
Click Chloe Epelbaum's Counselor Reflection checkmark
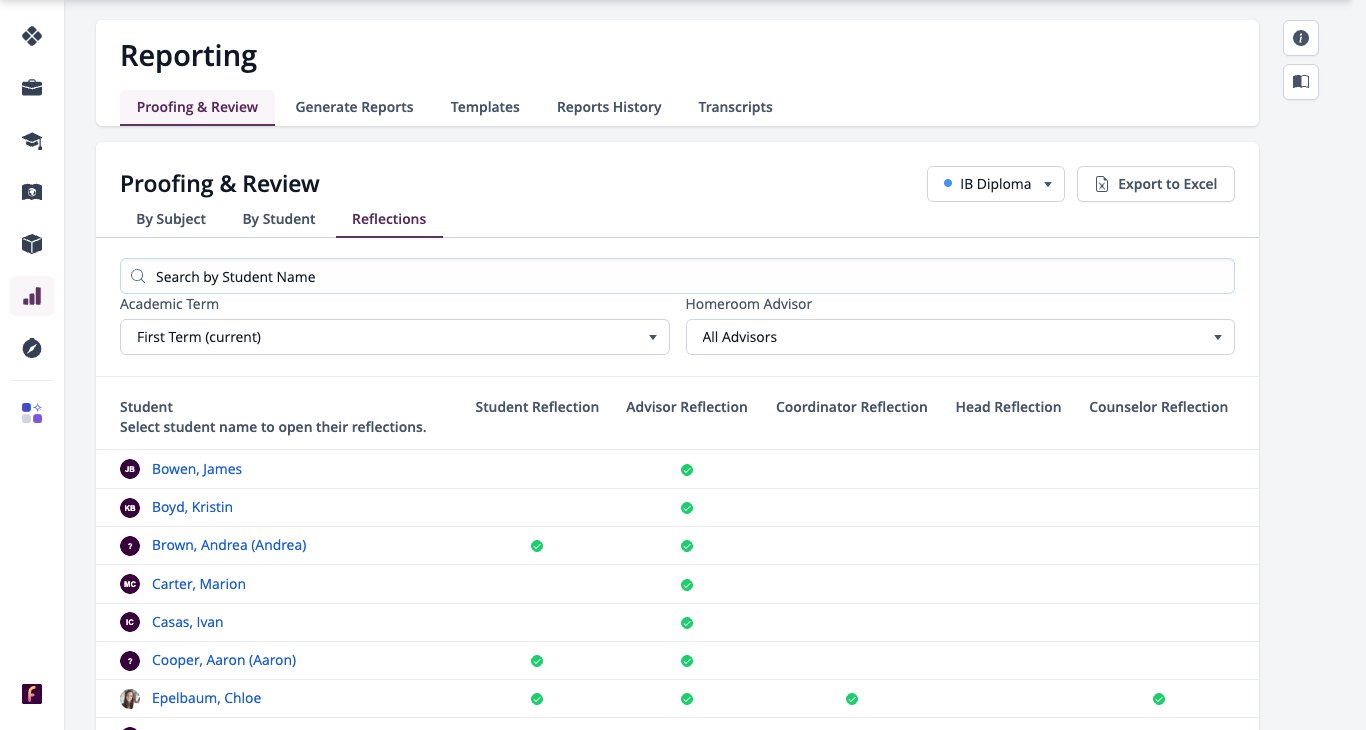tap(1159, 699)
